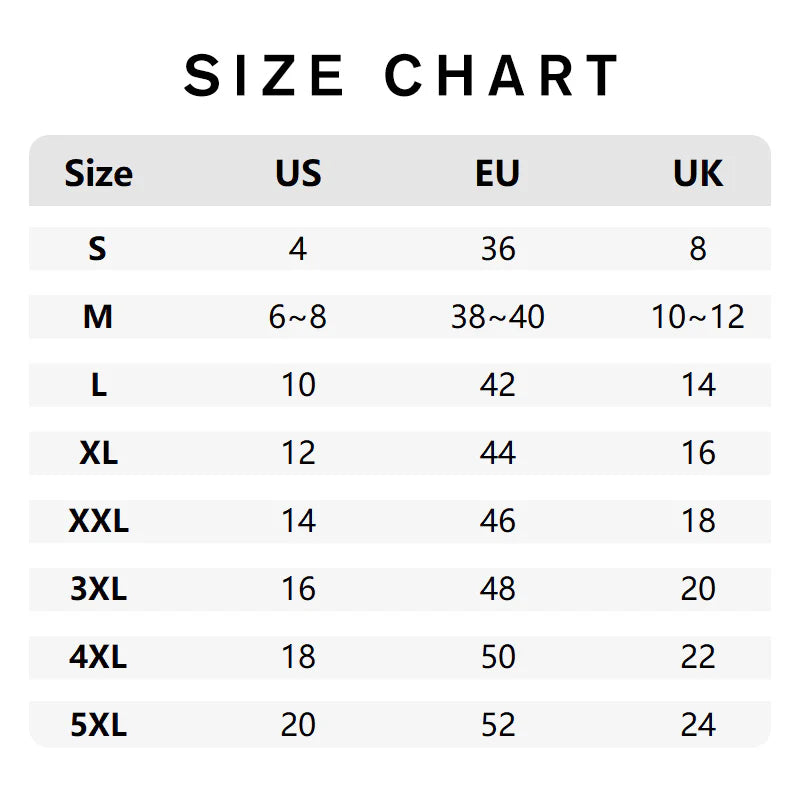
Task: Click EU size 52
Action: [497, 725]
